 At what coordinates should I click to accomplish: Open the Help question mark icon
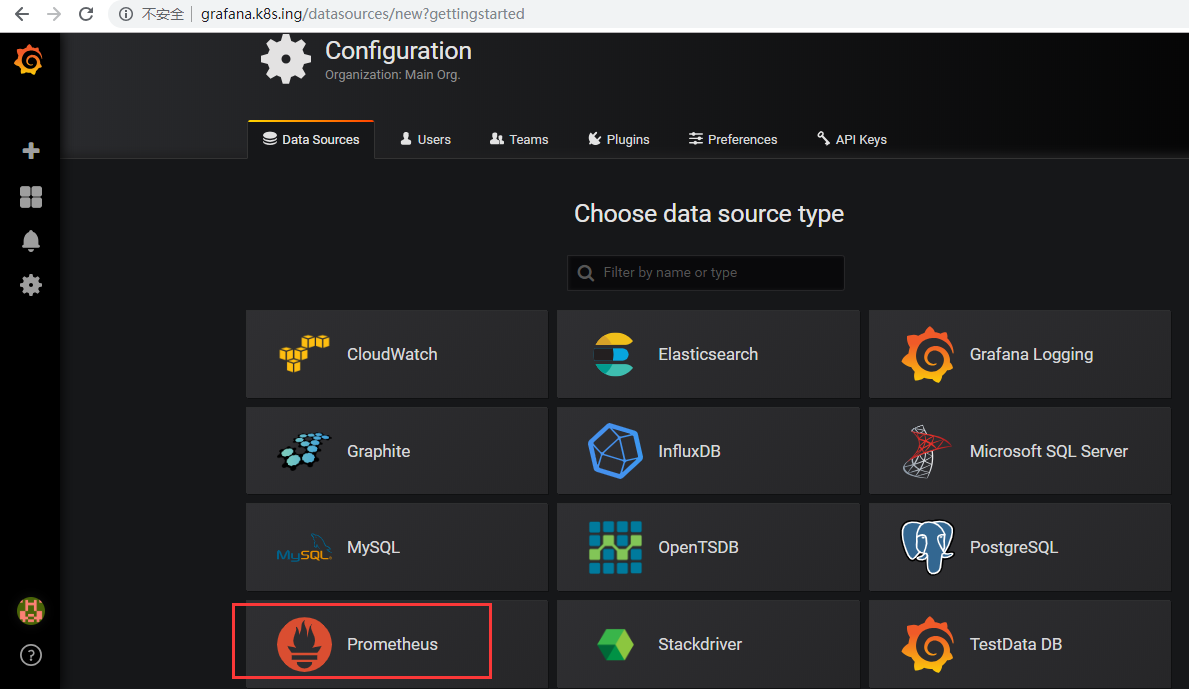pyautogui.click(x=31, y=655)
